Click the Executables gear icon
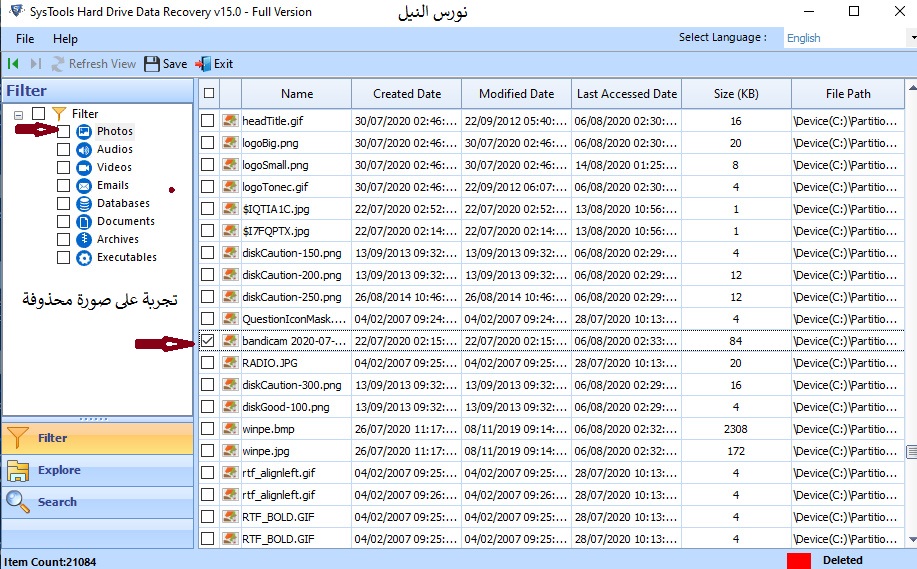Image resolution: width=917 pixels, height=569 pixels. 85,257
